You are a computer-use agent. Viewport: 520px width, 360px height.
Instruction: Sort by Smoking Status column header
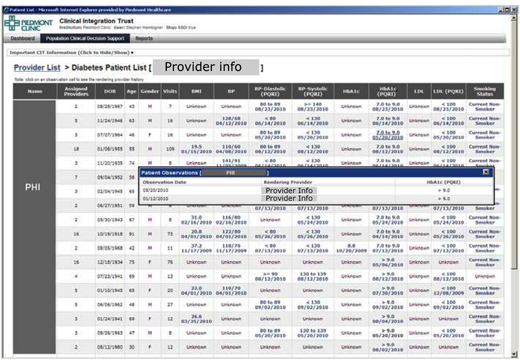(x=485, y=91)
